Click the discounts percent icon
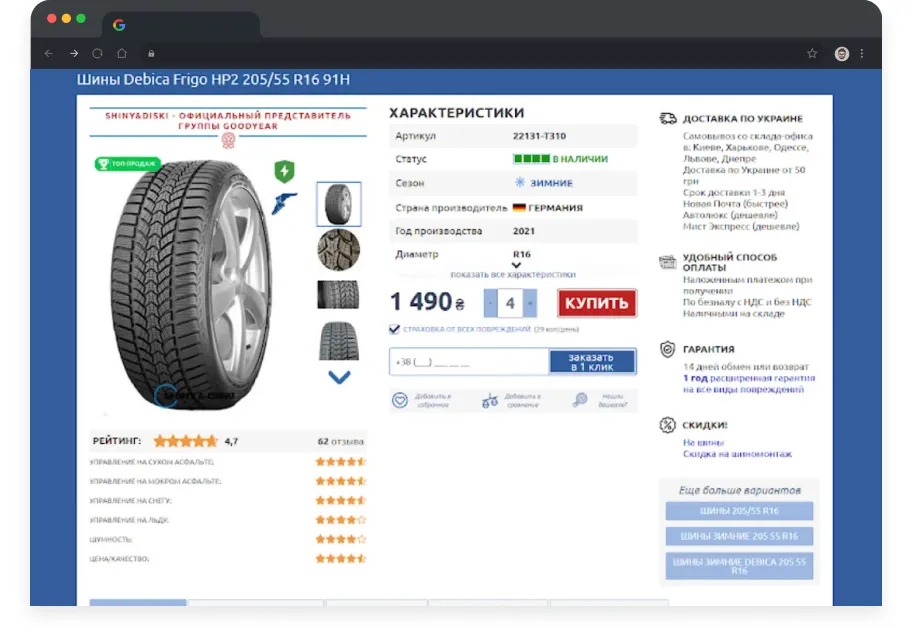 pyautogui.click(x=667, y=425)
